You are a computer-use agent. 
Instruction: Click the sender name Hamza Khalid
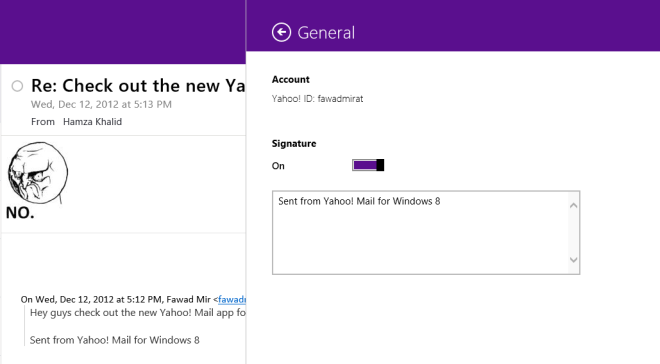pos(92,122)
